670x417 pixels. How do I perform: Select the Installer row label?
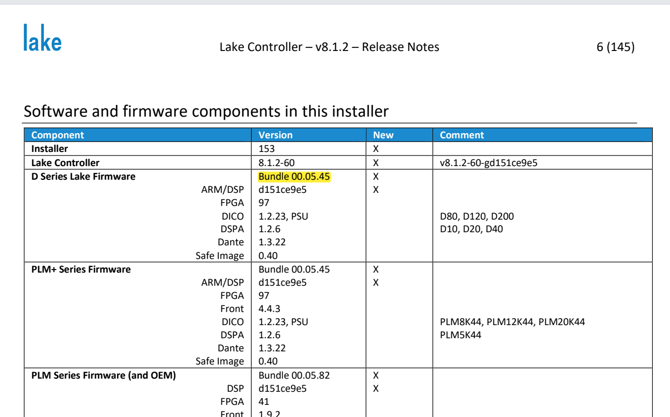coord(50,149)
